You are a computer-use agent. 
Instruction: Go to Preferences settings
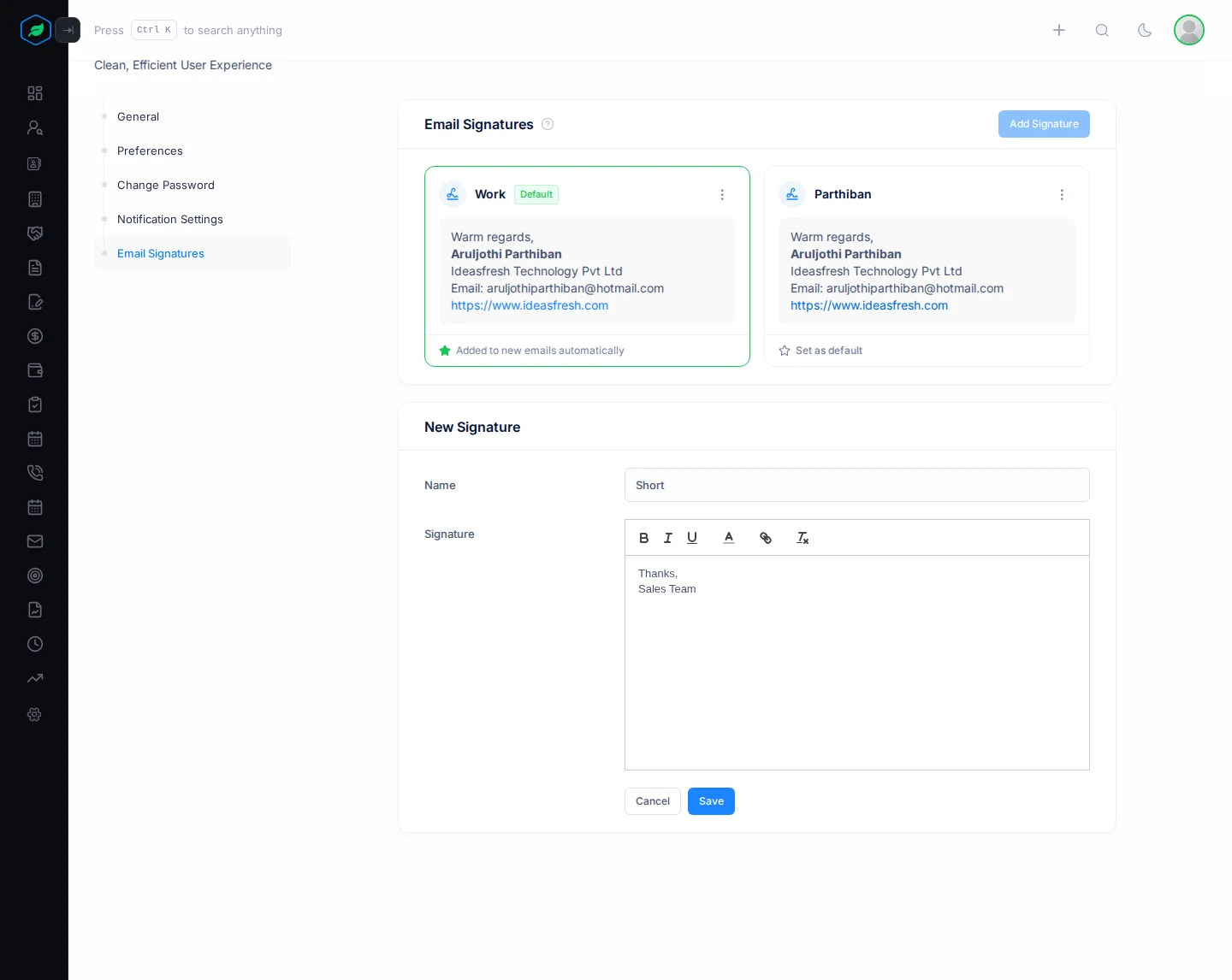151,151
